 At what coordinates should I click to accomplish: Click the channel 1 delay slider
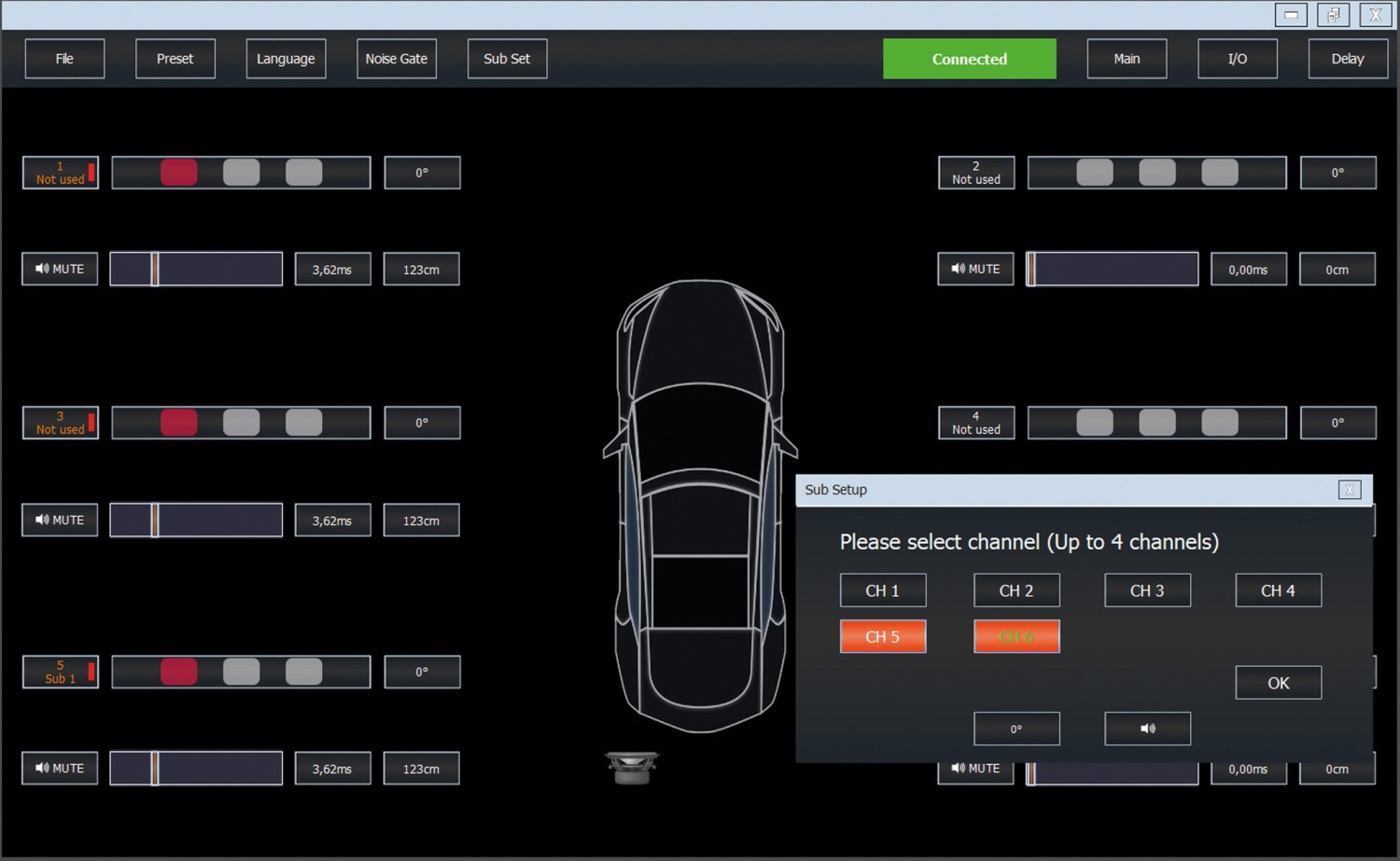196,269
